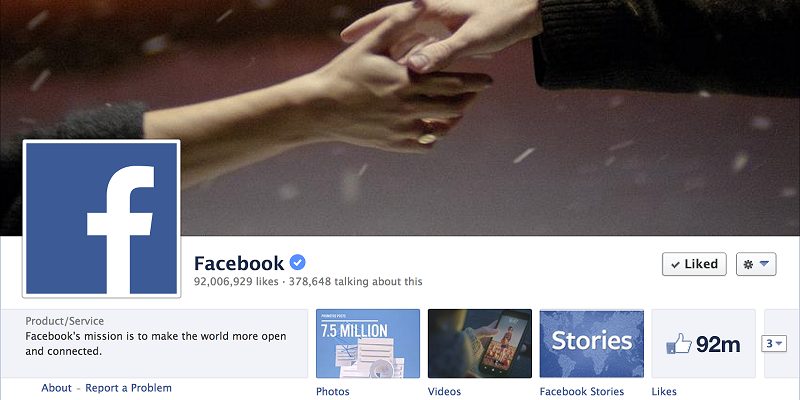Open the 7.5 Million photos thumbnail

(368, 343)
